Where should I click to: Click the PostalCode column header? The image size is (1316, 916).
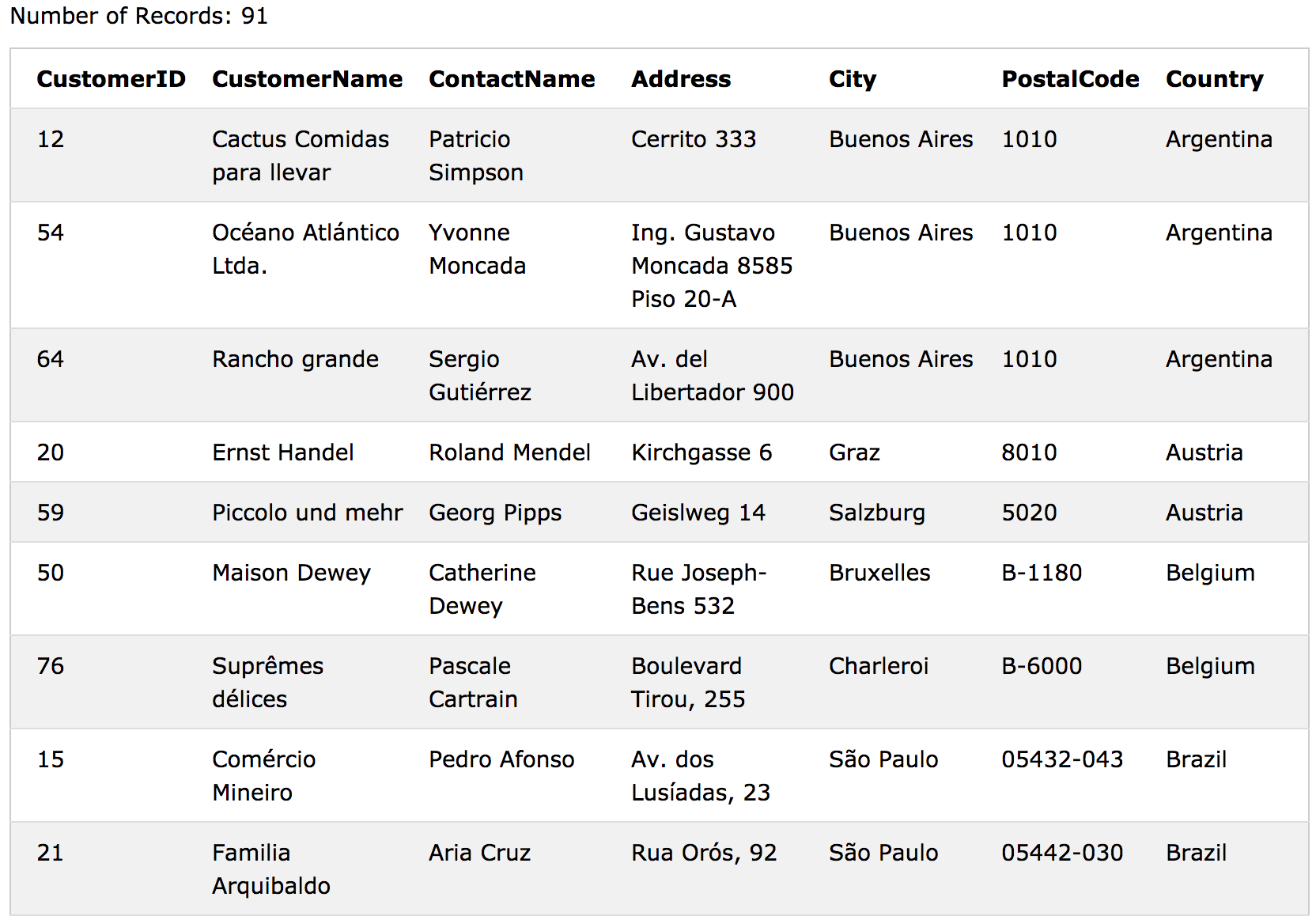(x=1070, y=79)
